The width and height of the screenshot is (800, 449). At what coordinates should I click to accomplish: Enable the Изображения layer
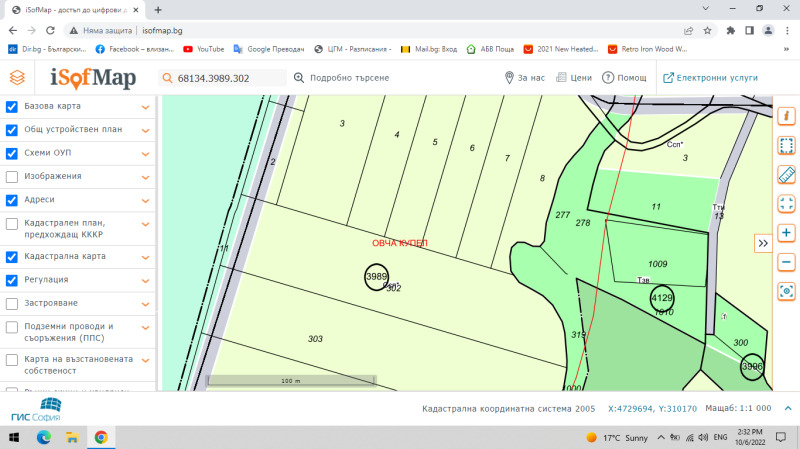(x=12, y=177)
